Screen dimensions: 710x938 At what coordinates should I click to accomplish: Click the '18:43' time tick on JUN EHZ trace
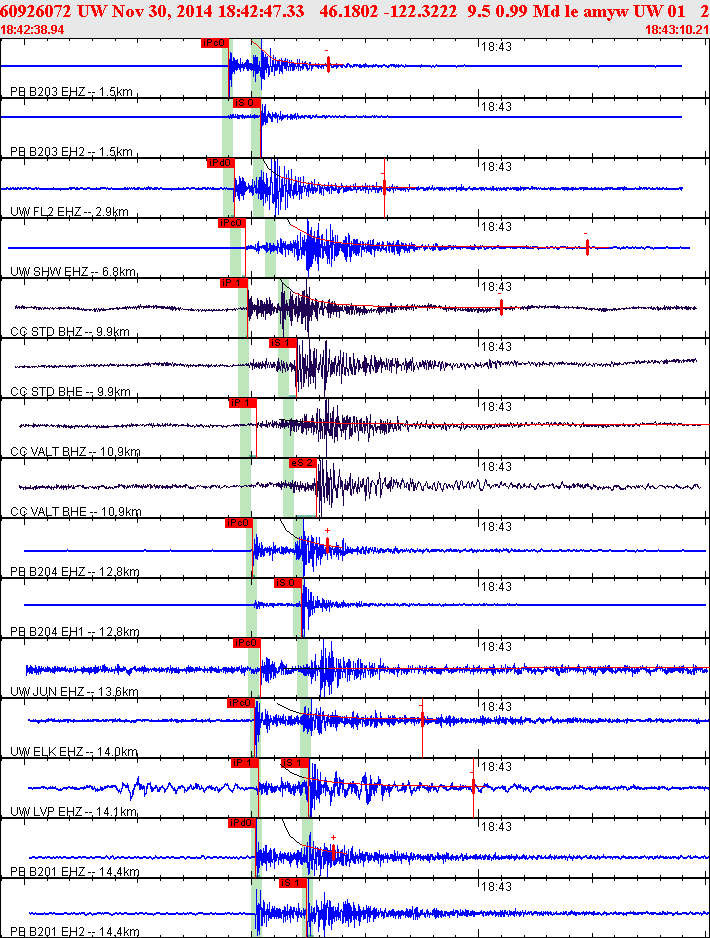pos(496,647)
